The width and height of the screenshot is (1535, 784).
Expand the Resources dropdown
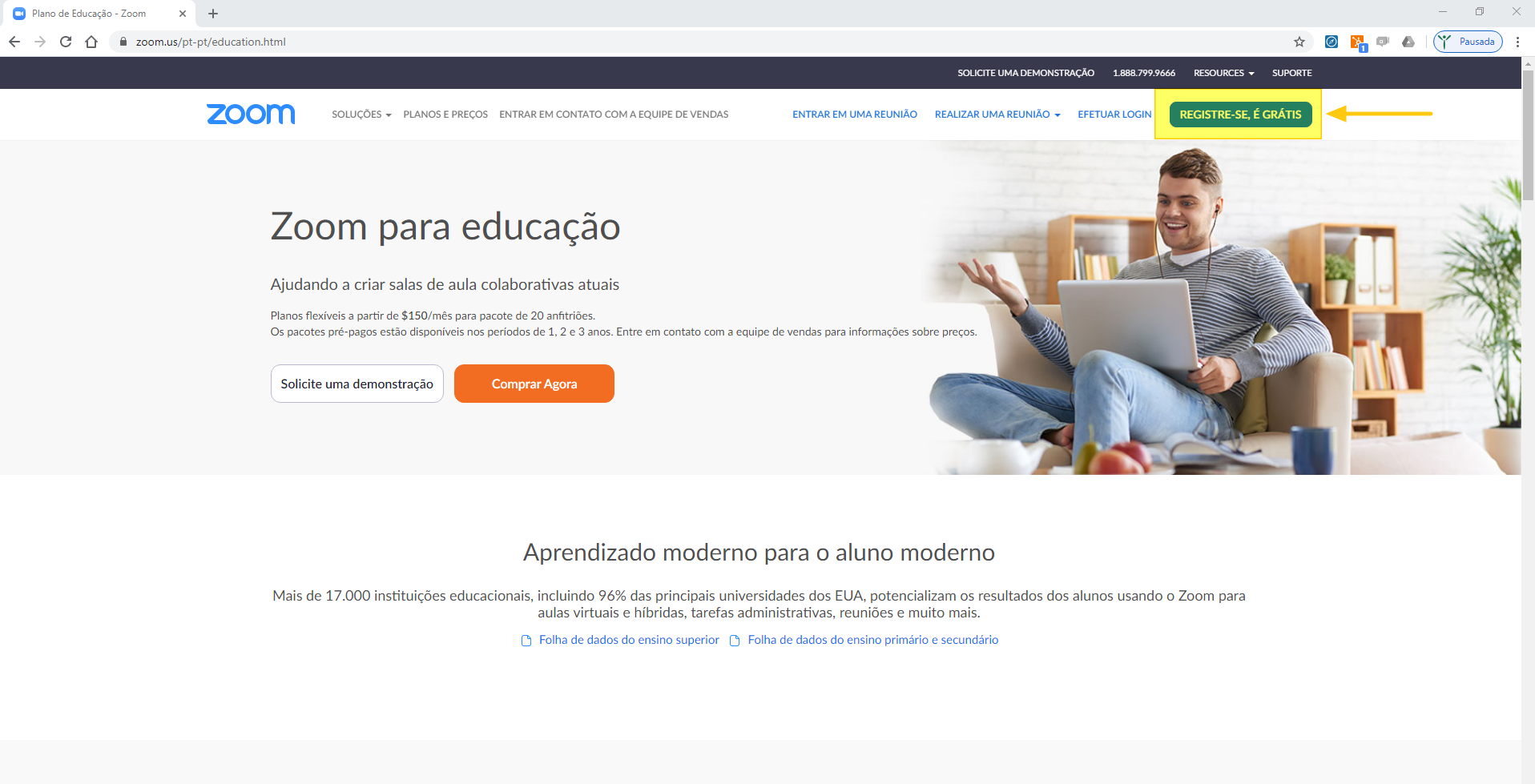(x=1223, y=73)
